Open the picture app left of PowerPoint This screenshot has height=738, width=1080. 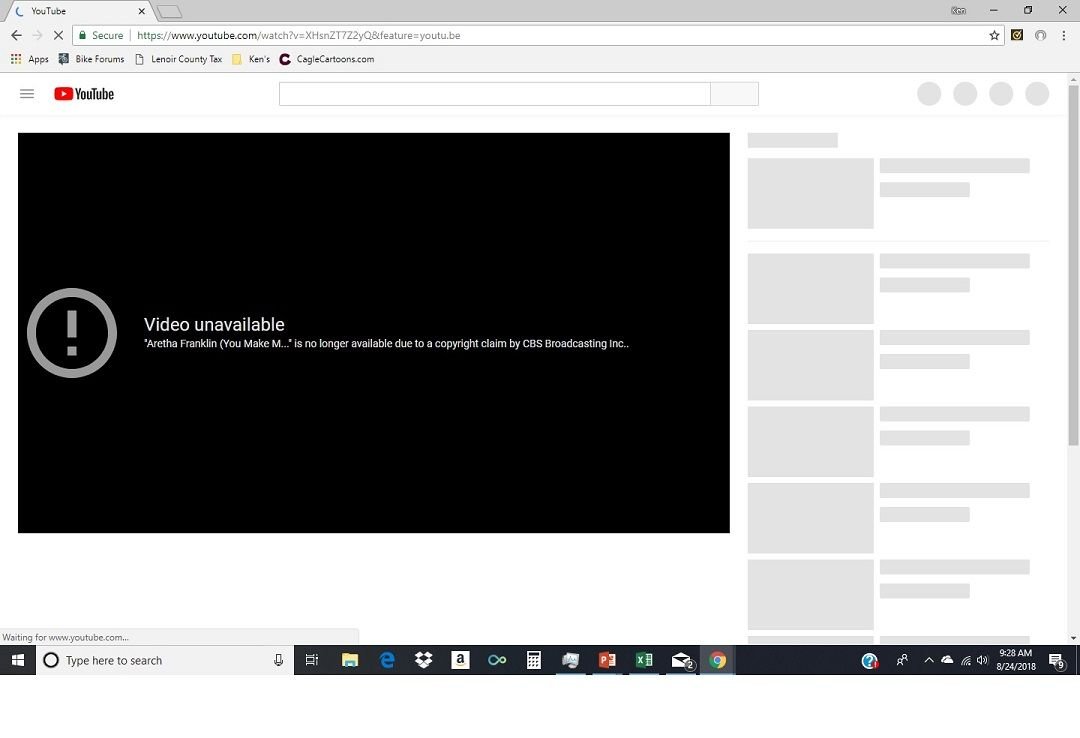coord(570,660)
